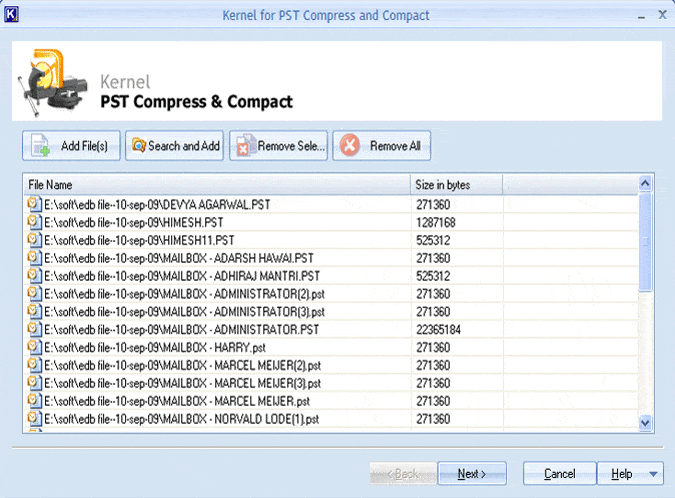Click the scroll up arrow of file list
The image size is (675, 498).
[x=645, y=184]
